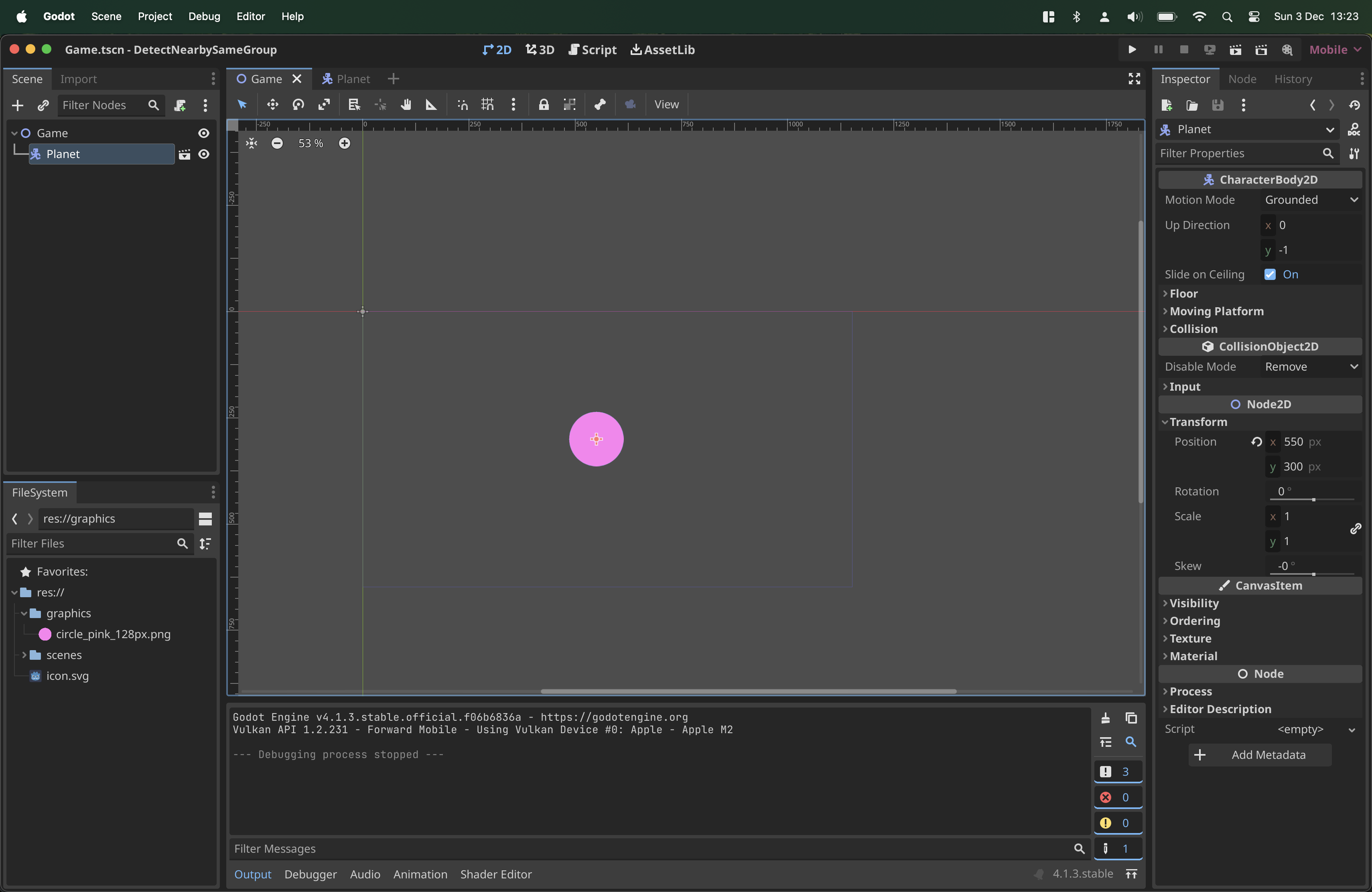Zoom out the 2D viewport

coord(277,143)
